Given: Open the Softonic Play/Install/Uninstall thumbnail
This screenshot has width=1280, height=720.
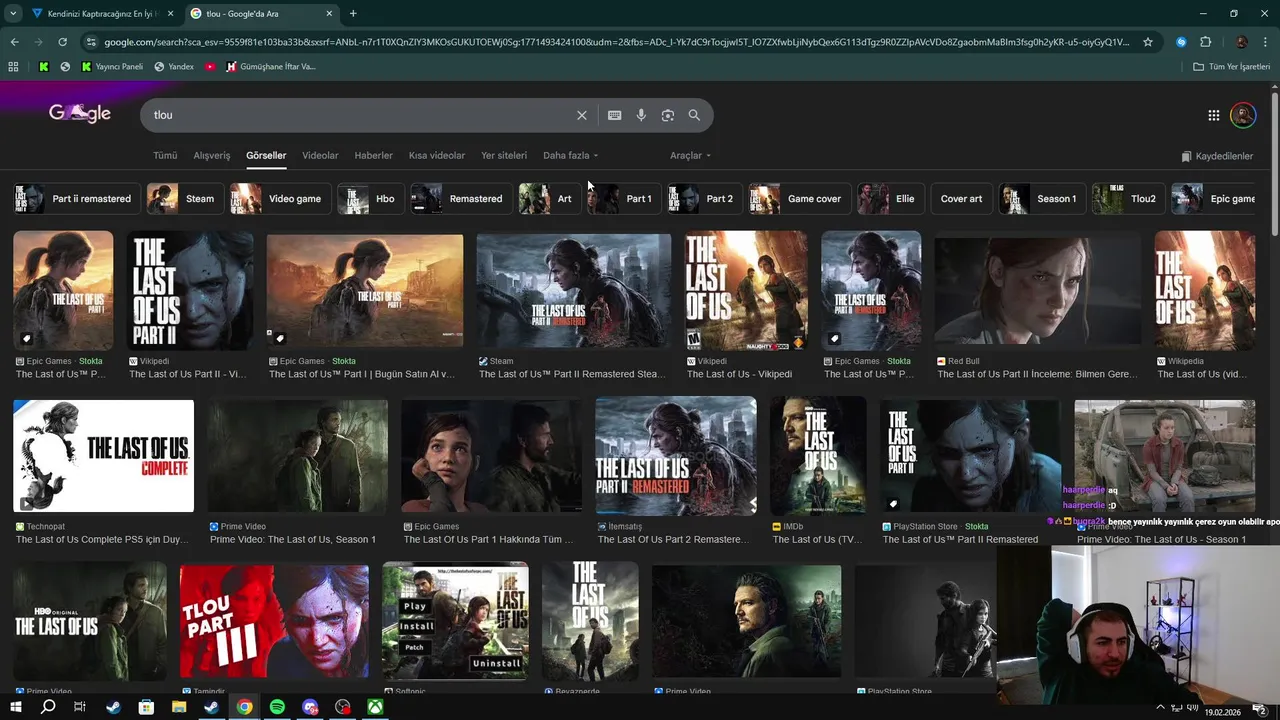Looking at the screenshot, I should [455, 621].
